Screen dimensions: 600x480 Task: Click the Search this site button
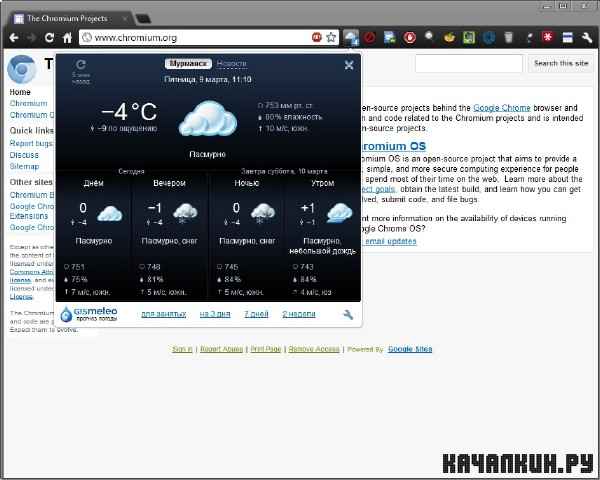pos(561,64)
